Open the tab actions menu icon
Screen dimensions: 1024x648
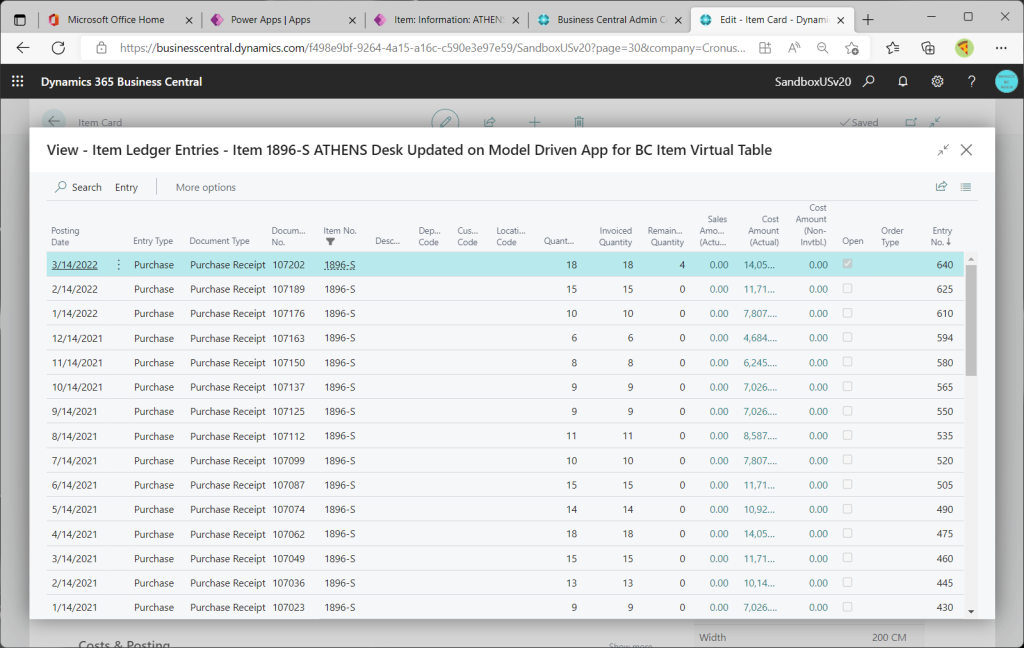[x=20, y=20]
